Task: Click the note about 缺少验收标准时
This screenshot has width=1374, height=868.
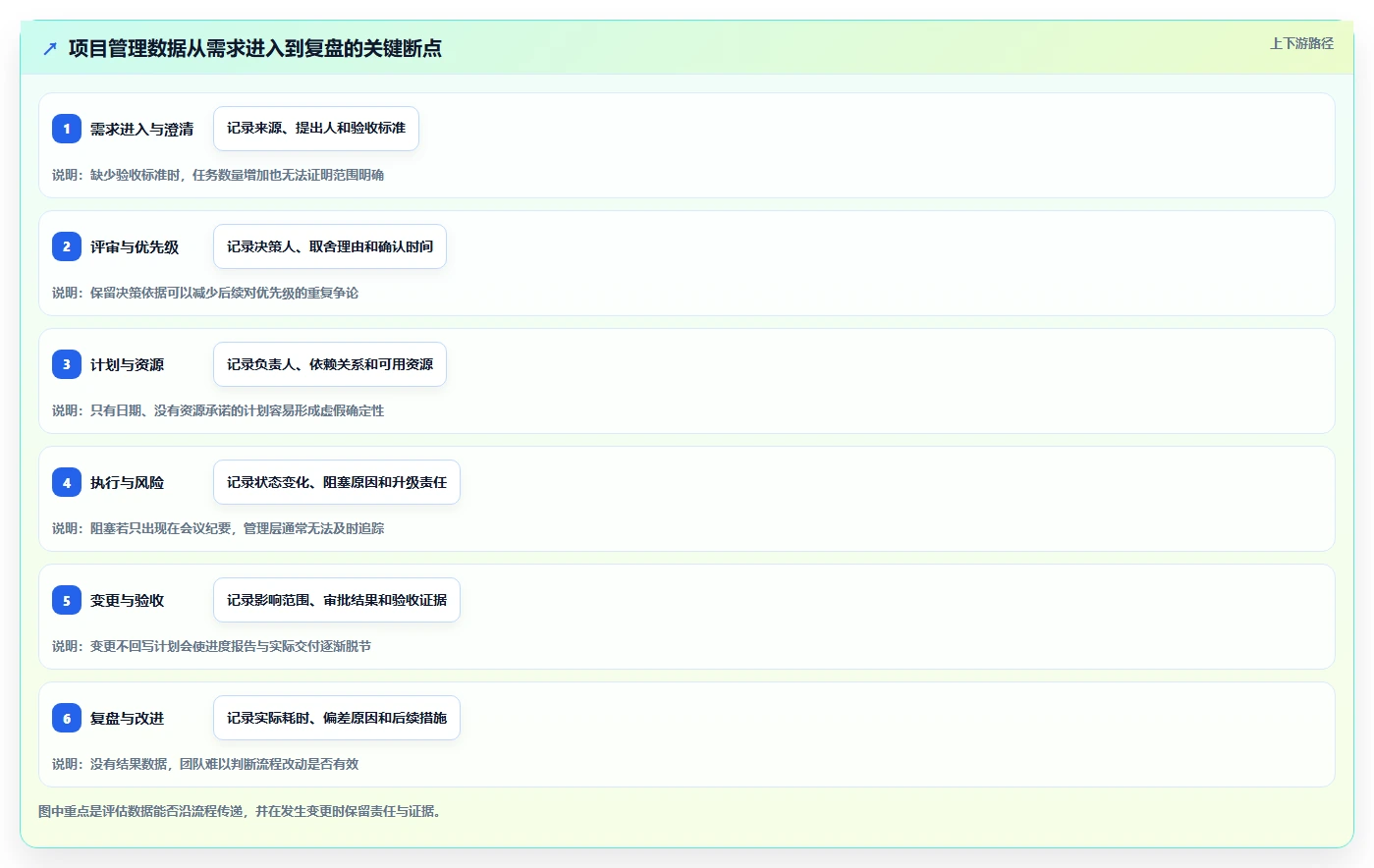Action: click(218, 175)
